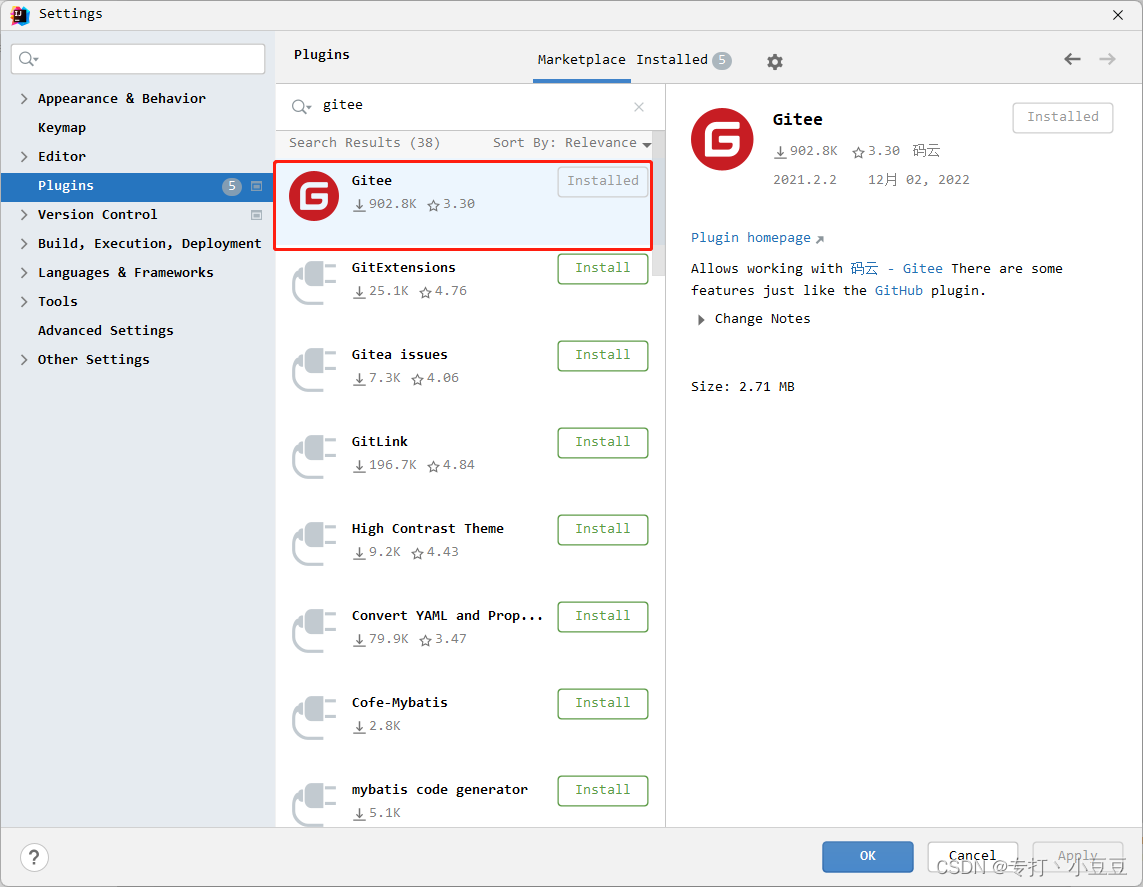1143x887 pixels.
Task: Switch to the Marketplace tab
Action: click(x=581, y=60)
